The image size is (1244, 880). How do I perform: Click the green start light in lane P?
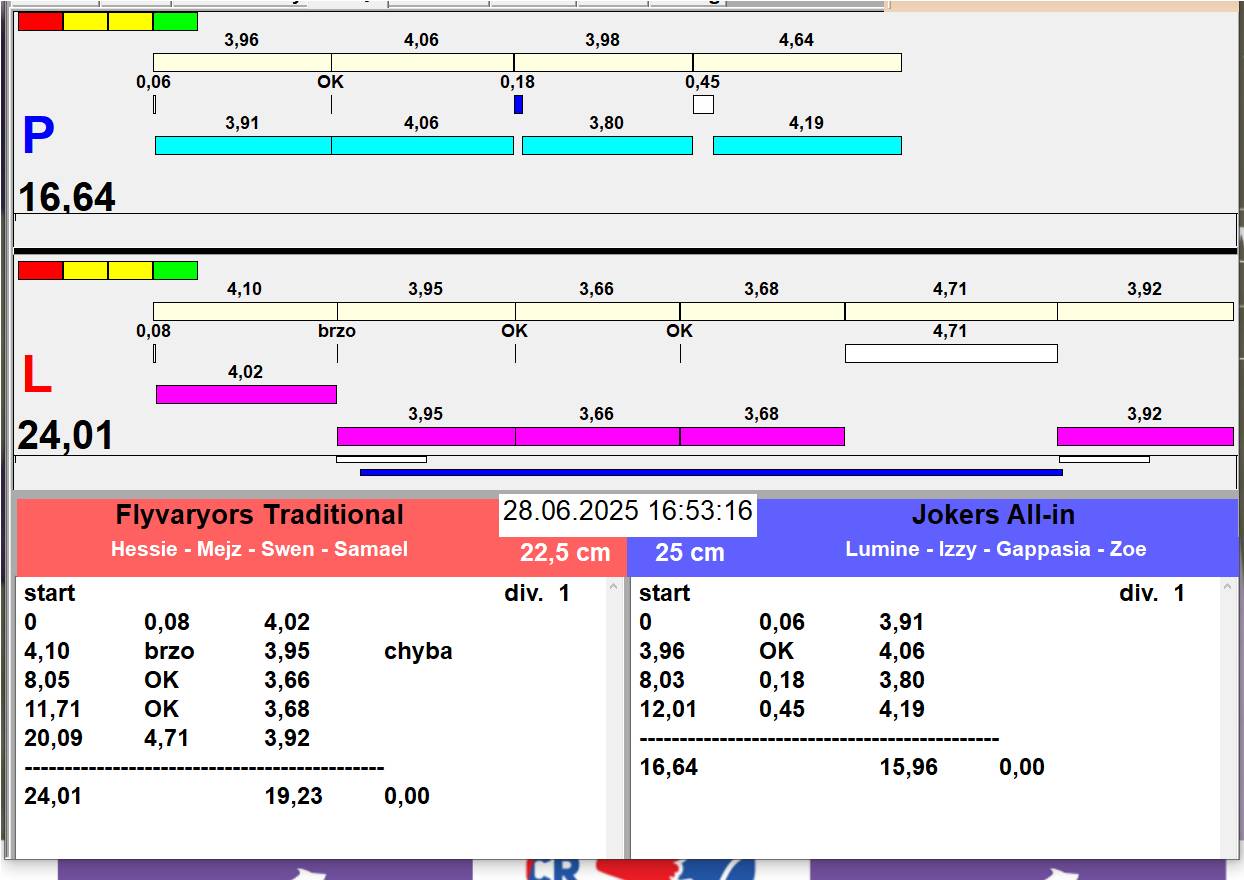click(x=175, y=21)
